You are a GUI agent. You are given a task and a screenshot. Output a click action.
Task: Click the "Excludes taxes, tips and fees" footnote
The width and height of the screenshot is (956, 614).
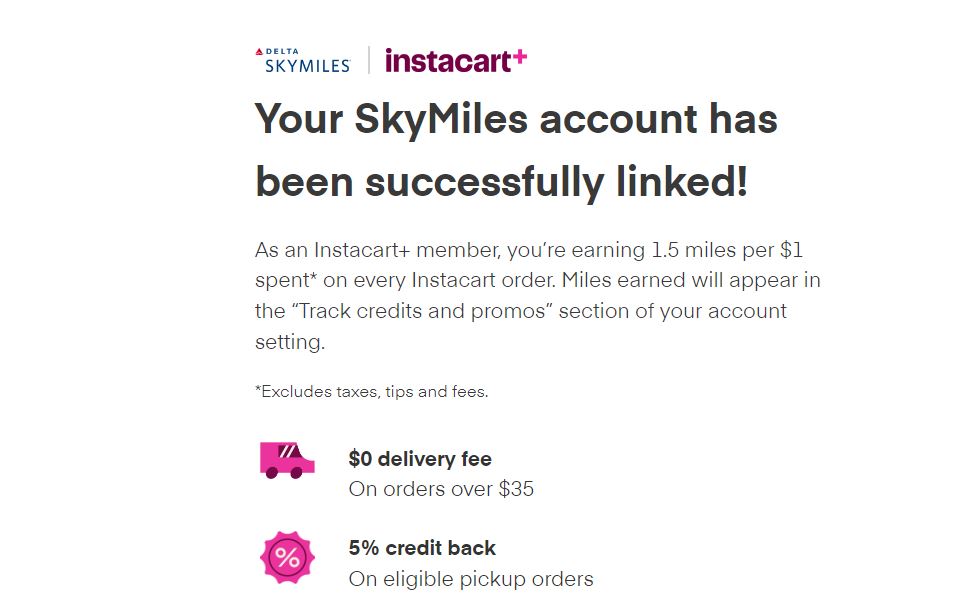pyautogui.click(x=372, y=391)
